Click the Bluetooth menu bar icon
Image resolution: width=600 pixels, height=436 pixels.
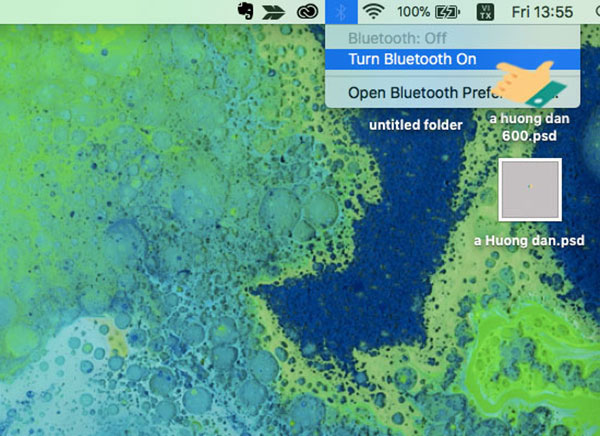click(x=341, y=12)
